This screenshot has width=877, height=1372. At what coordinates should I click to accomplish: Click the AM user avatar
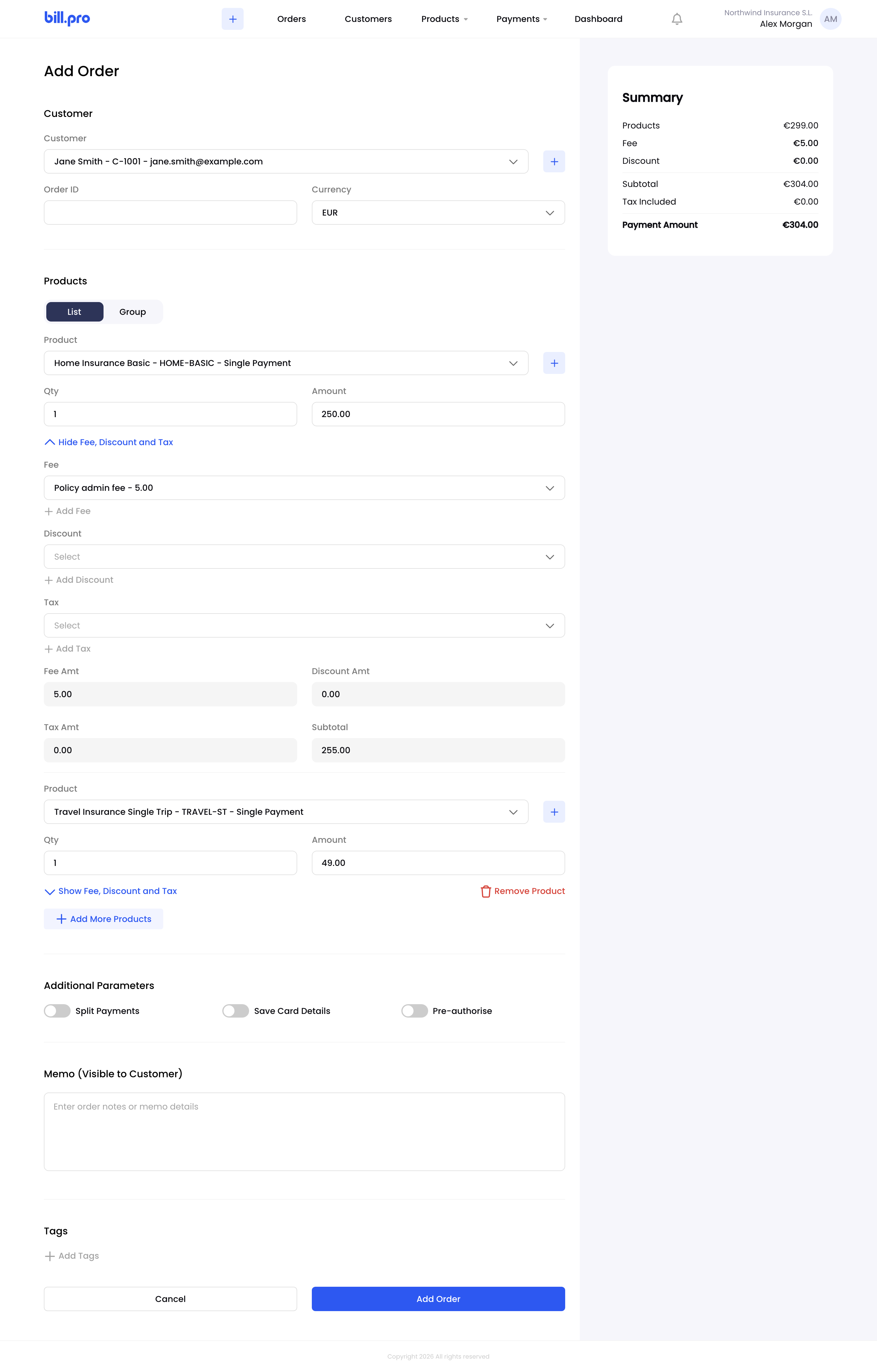tap(830, 19)
